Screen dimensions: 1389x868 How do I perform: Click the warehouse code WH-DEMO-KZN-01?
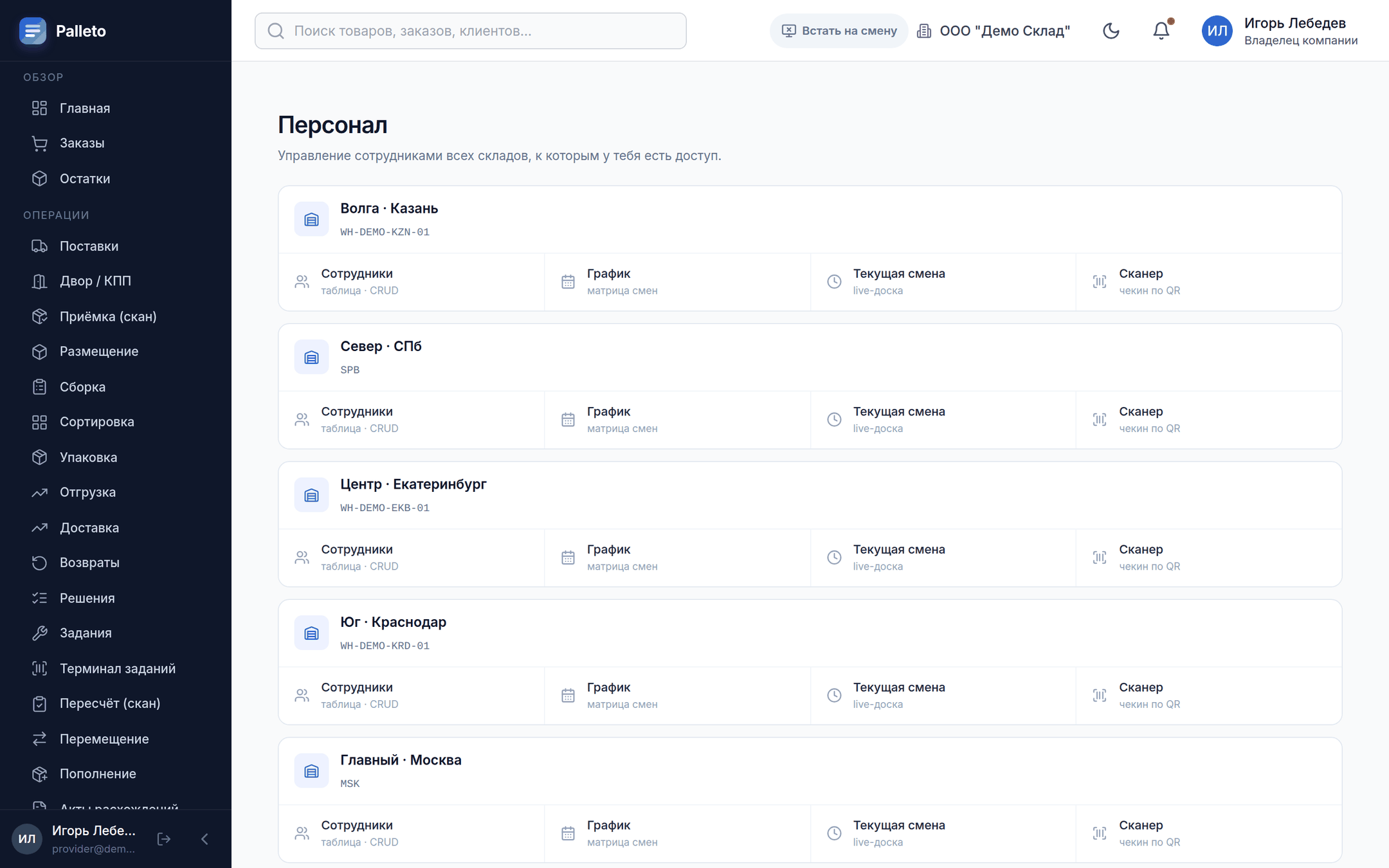[385, 232]
